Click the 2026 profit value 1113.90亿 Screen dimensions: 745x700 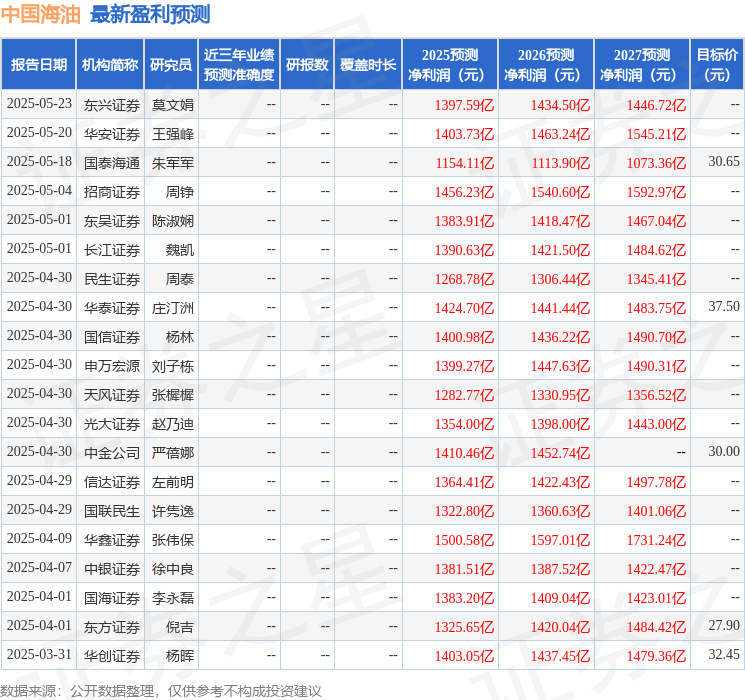point(560,163)
